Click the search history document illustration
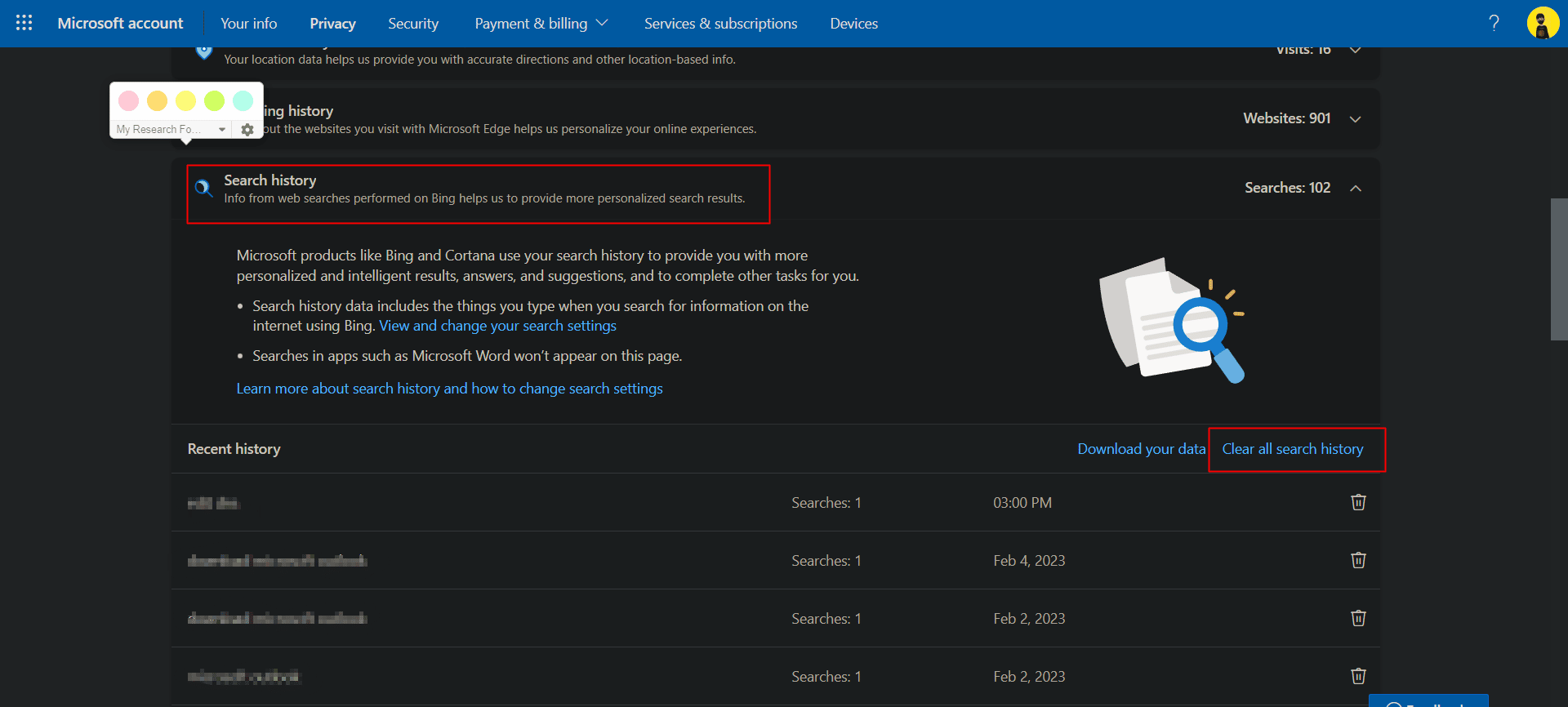 click(x=1172, y=321)
